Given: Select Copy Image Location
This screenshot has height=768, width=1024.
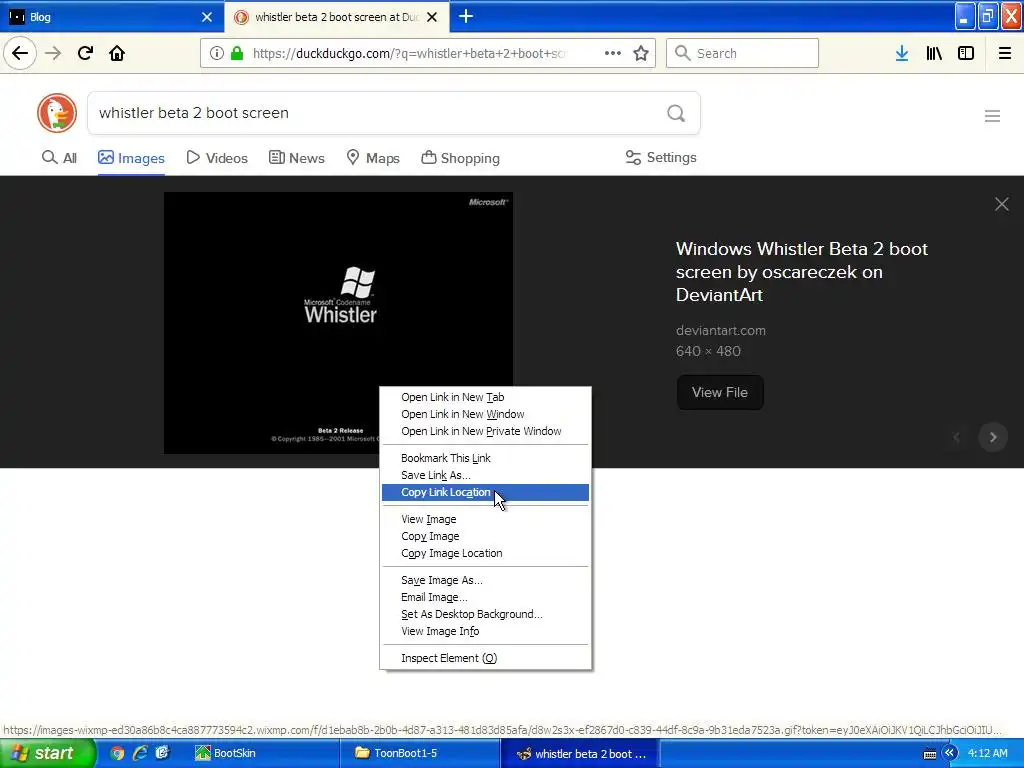Looking at the screenshot, I should tap(485, 553).
